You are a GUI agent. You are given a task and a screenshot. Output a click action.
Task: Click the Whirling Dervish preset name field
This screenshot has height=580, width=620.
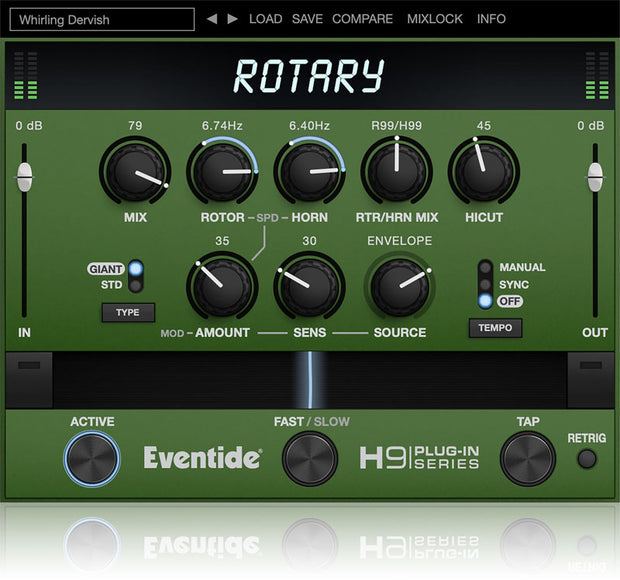pos(102,19)
